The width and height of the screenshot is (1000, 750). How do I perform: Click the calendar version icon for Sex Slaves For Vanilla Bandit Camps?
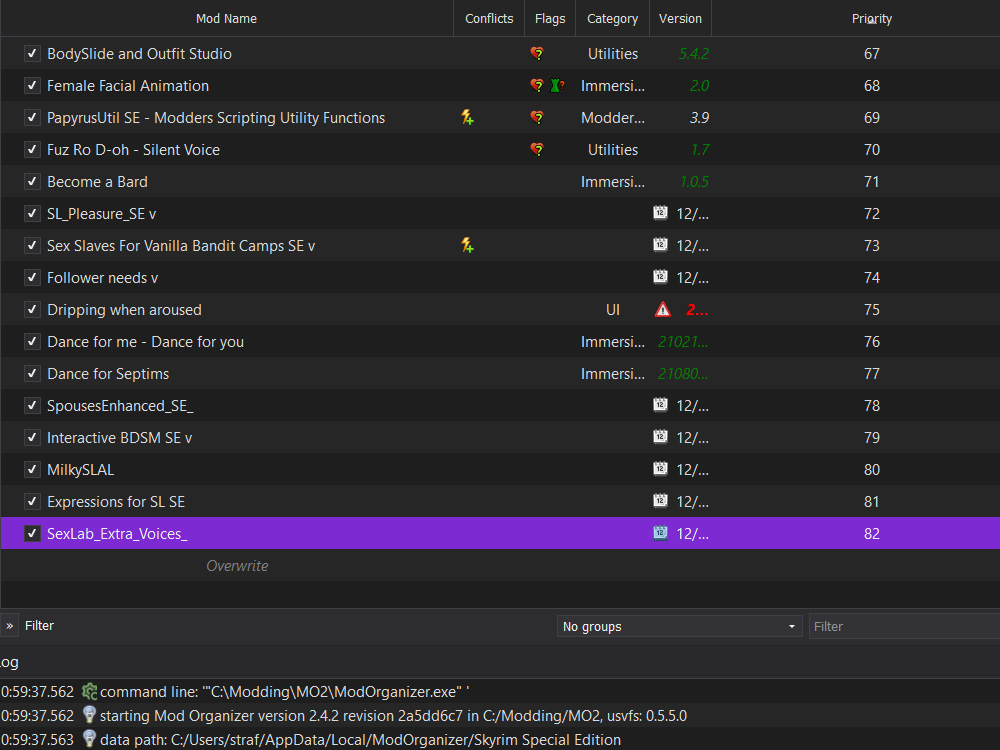pos(661,244)
